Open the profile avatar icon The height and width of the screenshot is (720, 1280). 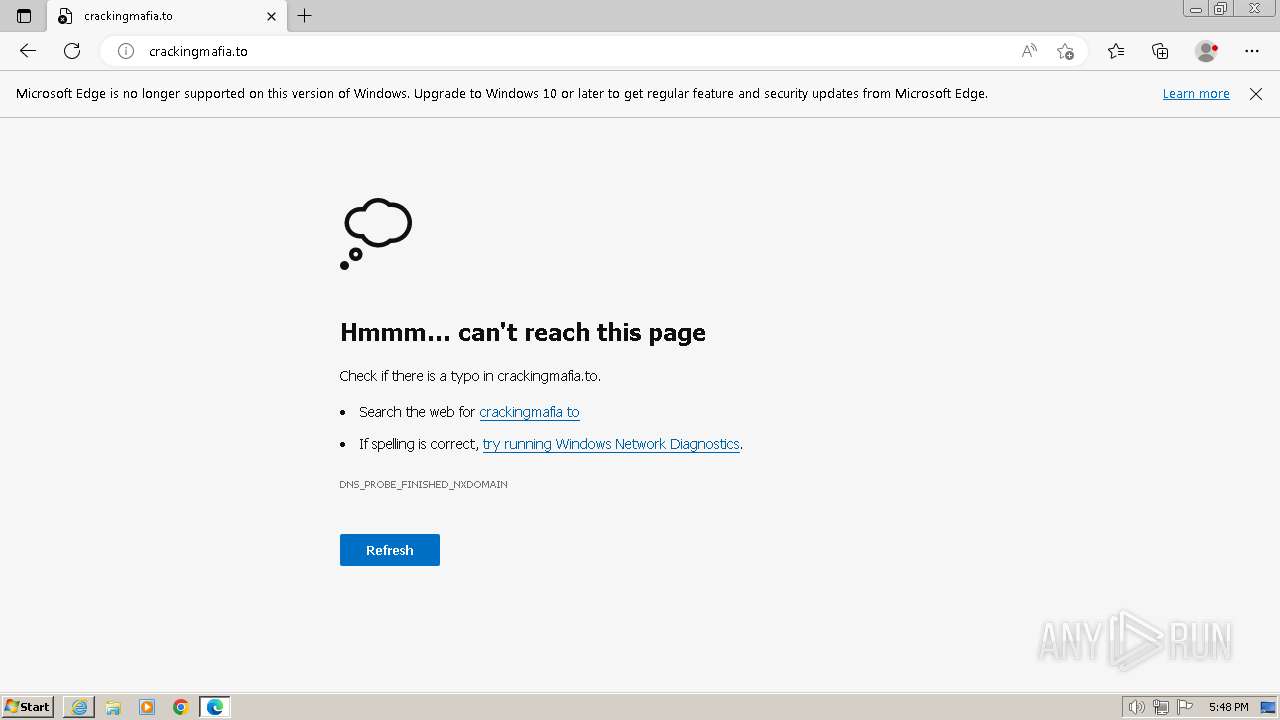tap(1206, 51)
